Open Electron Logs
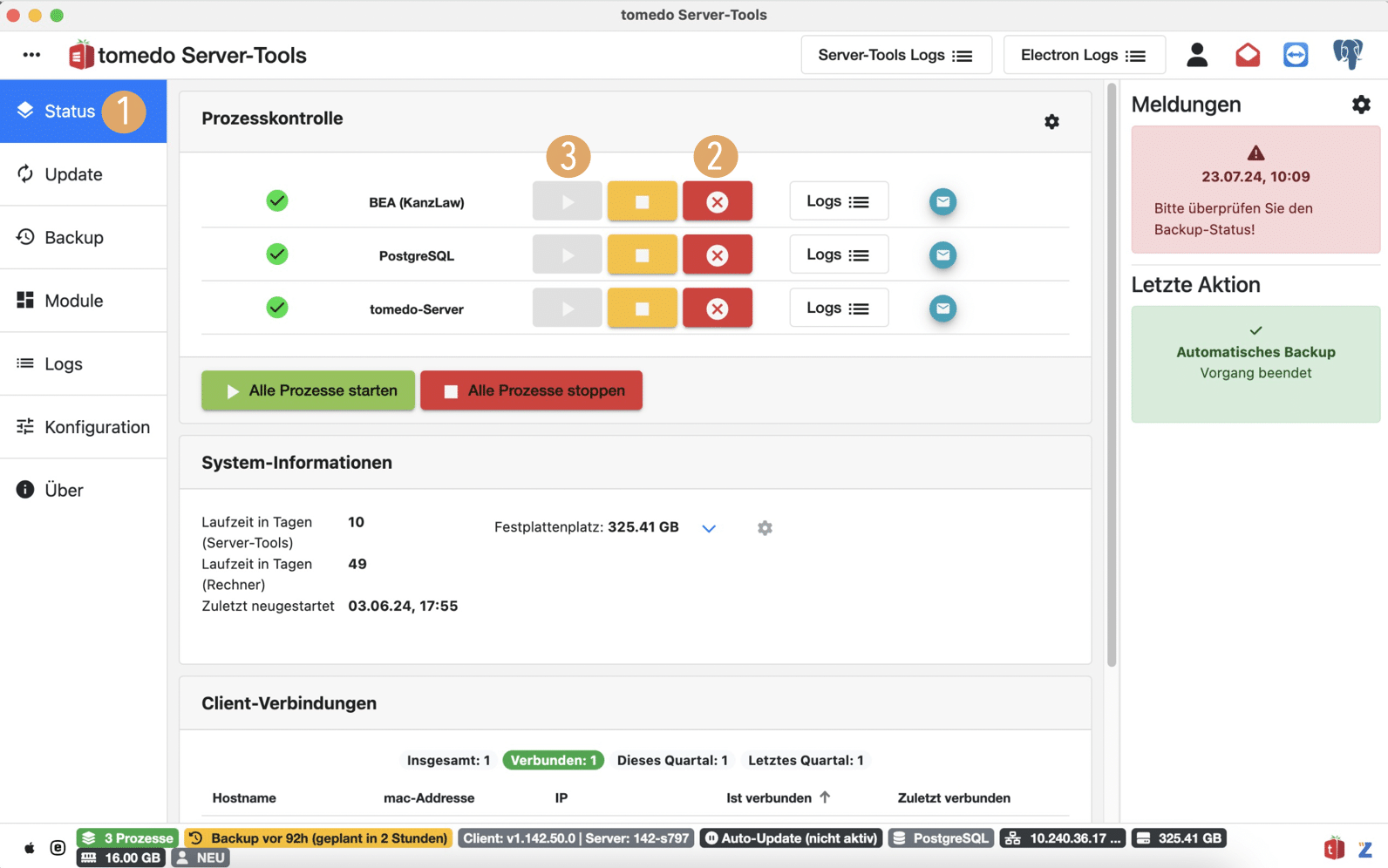The height and width of the screenshot is (868, 1388). (1084, 55)
